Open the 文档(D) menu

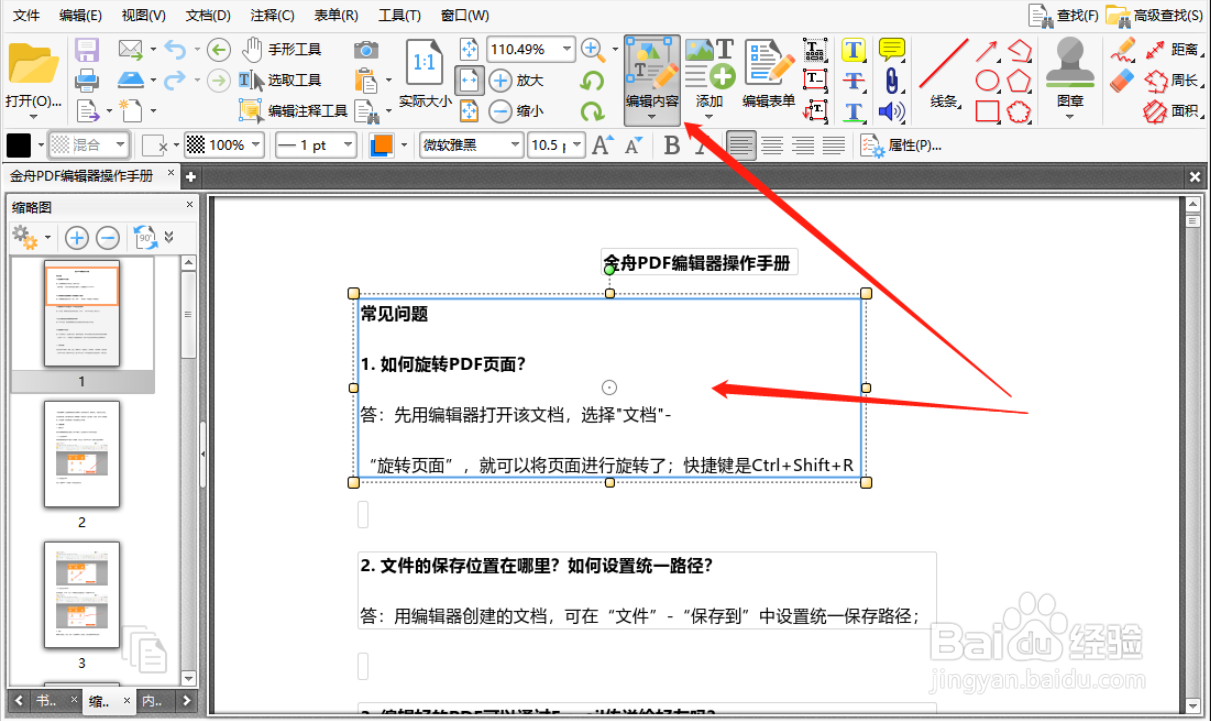(207, 15)
